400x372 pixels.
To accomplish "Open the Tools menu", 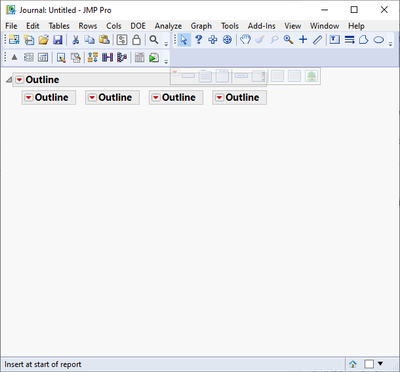I will [x=230, y=26].
